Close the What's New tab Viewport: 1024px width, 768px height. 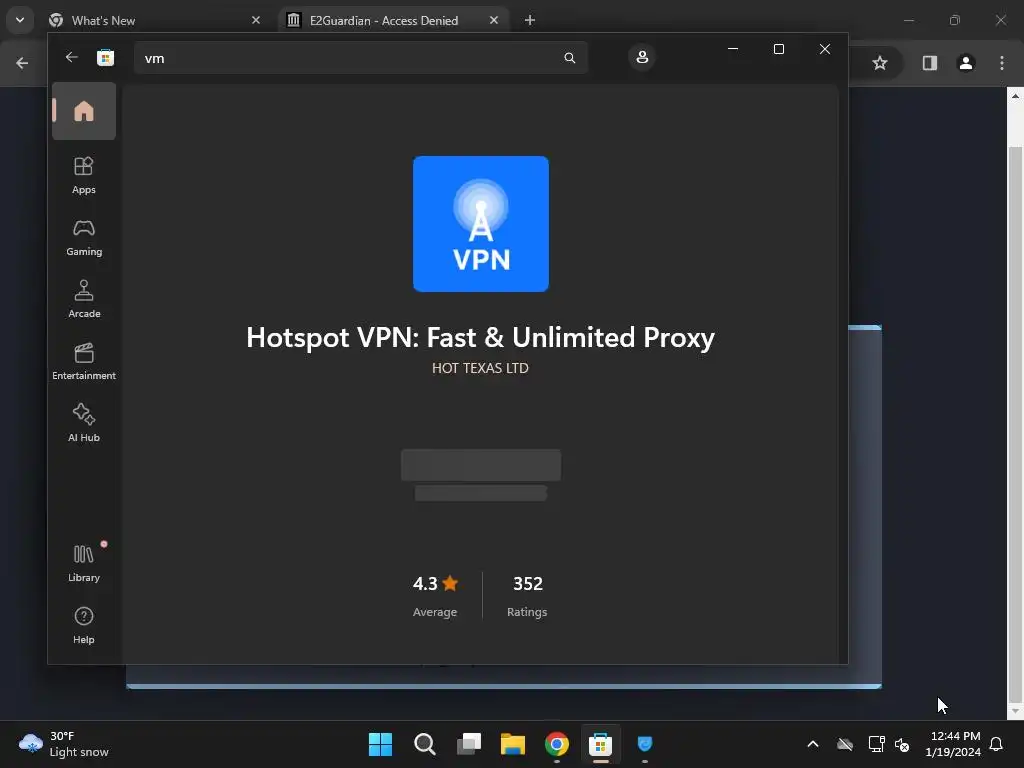[256, 20]
